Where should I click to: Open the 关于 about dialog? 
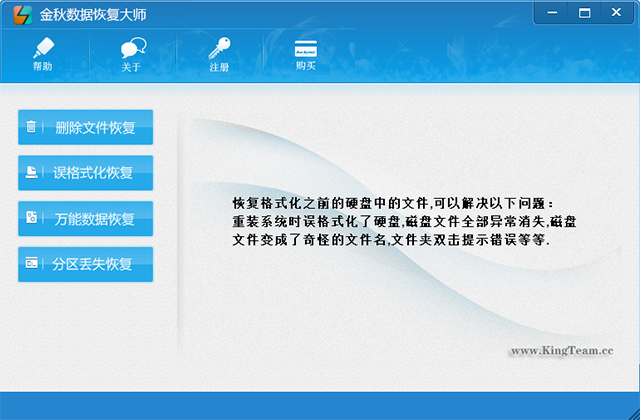132,54
